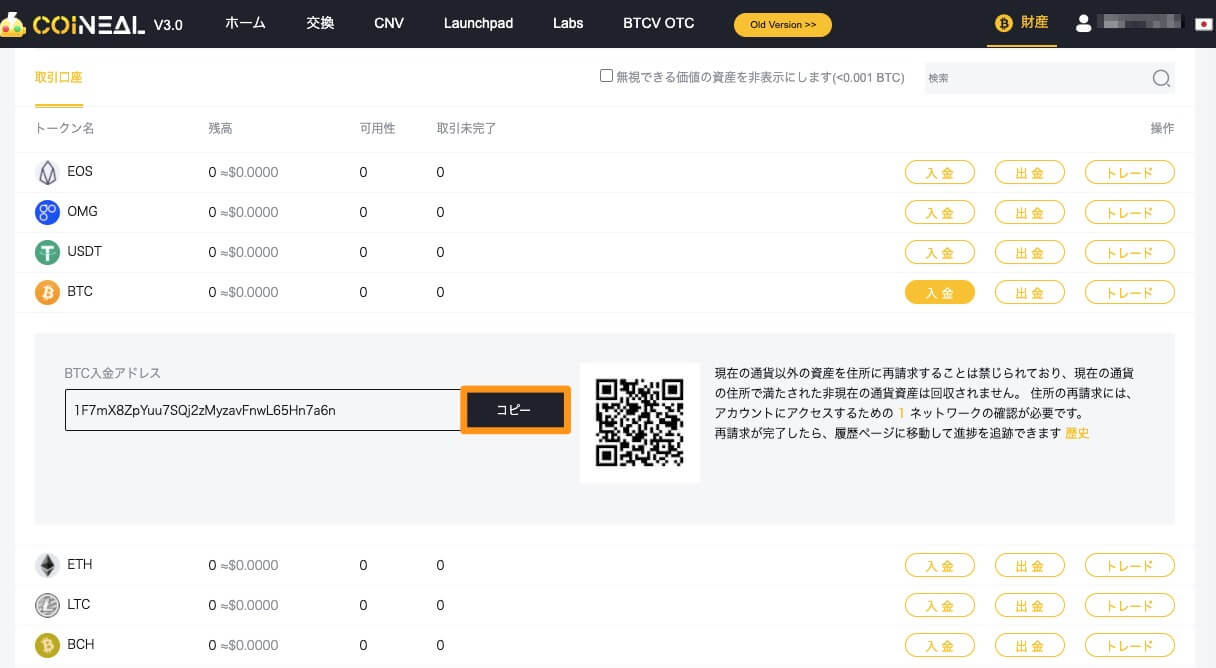Collapse BTC 入金 deposit panel
Screen dimensions: 1216x668
[939, 292]
